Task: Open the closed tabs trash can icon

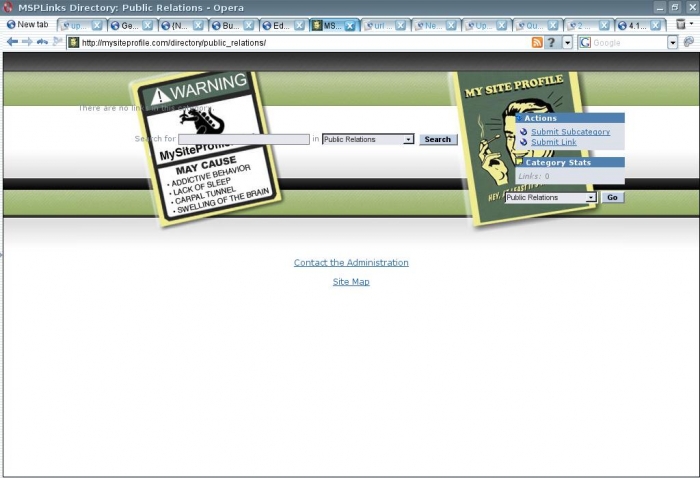Action: (x=681, y=24)
